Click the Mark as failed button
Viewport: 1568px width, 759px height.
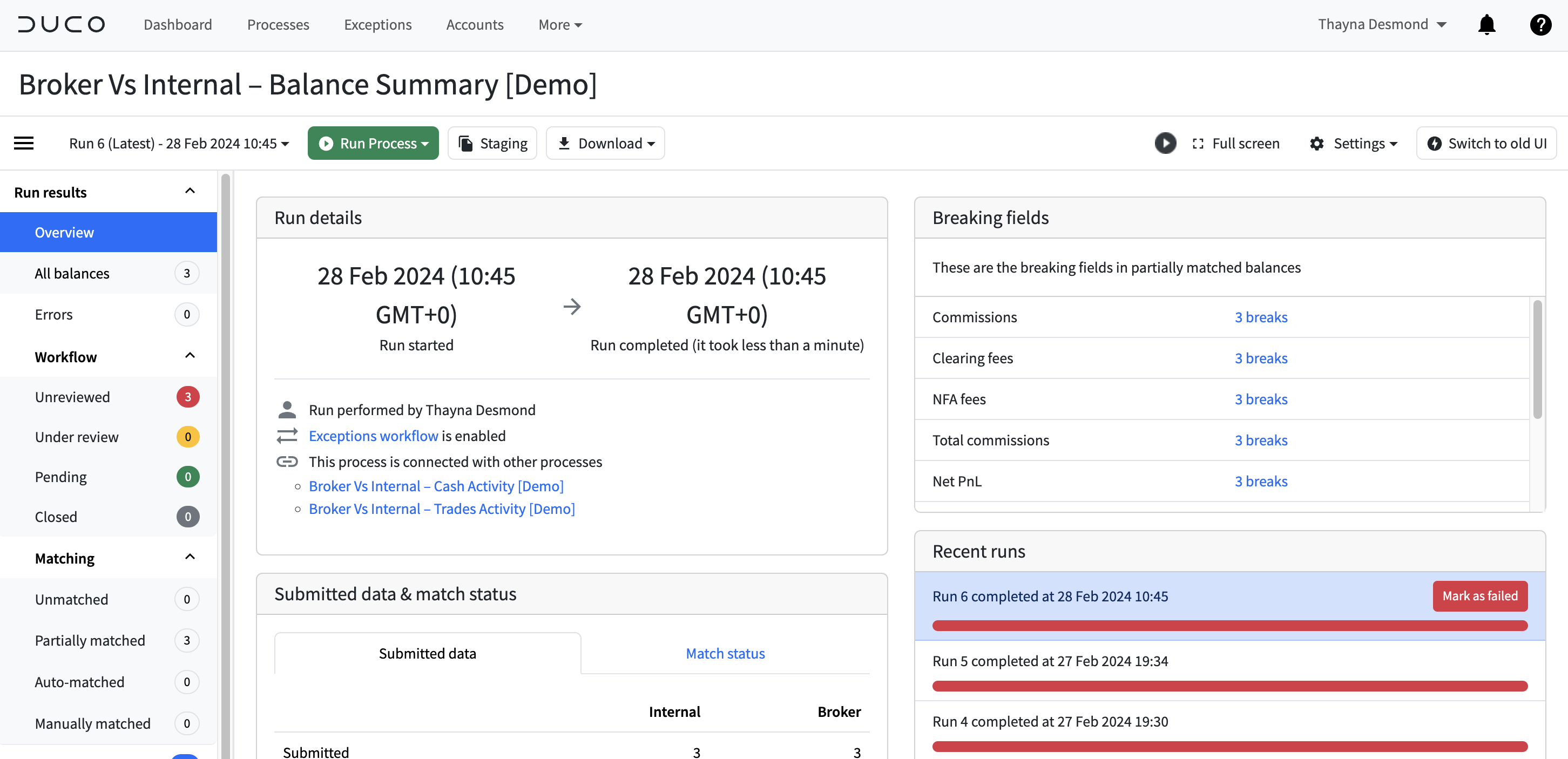[1480, 596]
